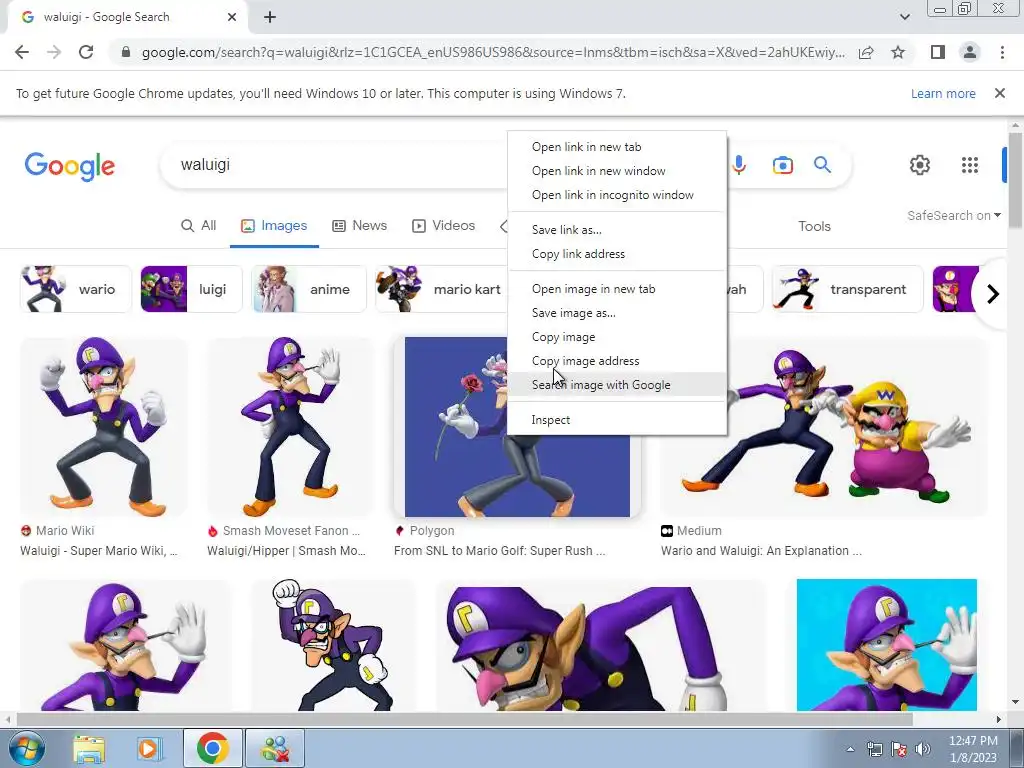This screenshot has width=1024, height=768.
Task: Click Wario and Waluigi: An Explanation link
Action: (x=761, y=551)
